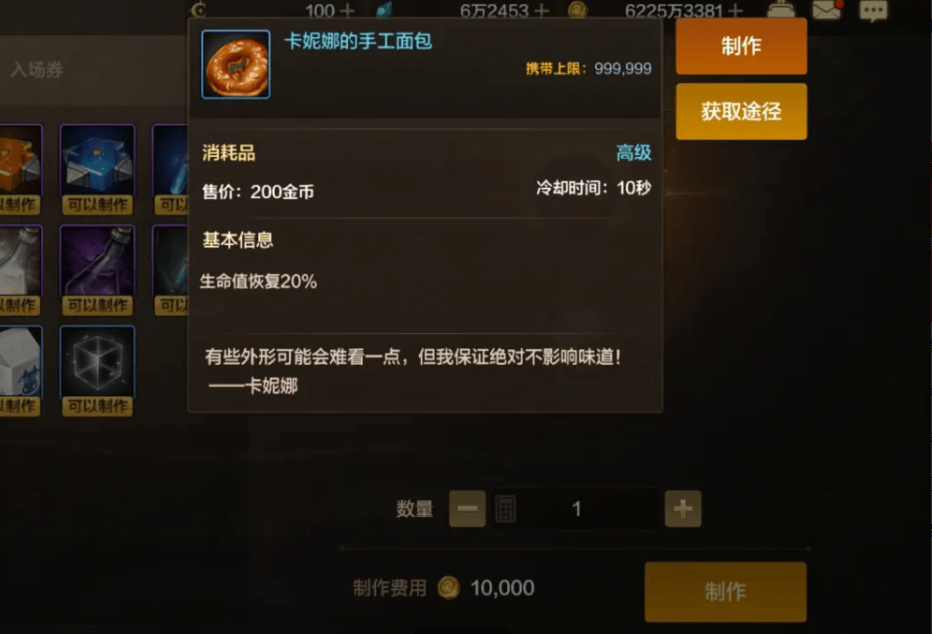Open the mail envelope icon
Image resolution: width=932 pixels, height=634 pixels.
point(827,10)
